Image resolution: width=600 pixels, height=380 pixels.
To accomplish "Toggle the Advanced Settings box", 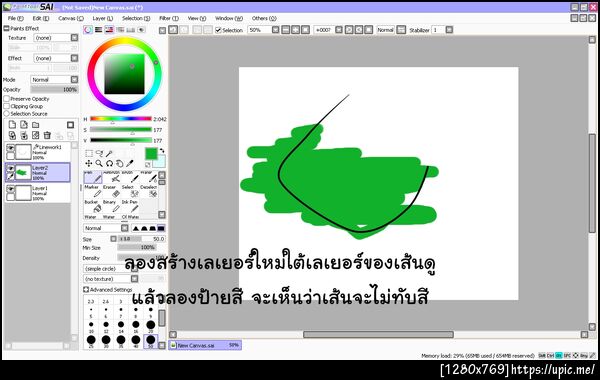I will pos(86,290).
